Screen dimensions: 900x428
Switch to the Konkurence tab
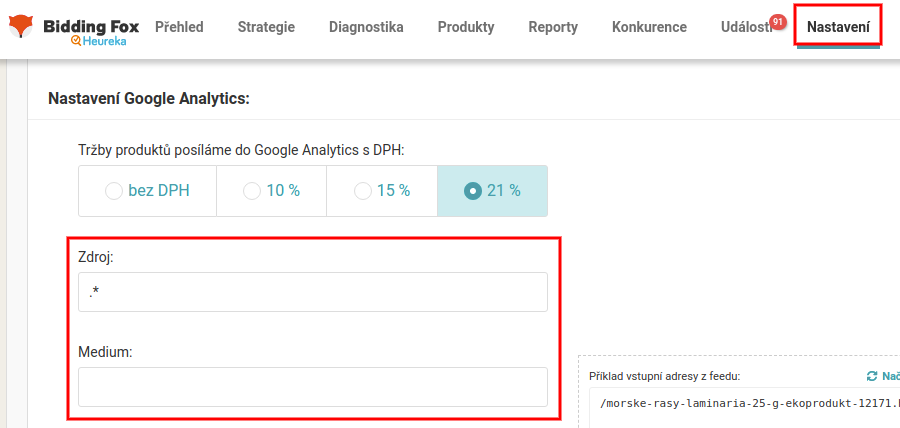click(x=649, y=27)
